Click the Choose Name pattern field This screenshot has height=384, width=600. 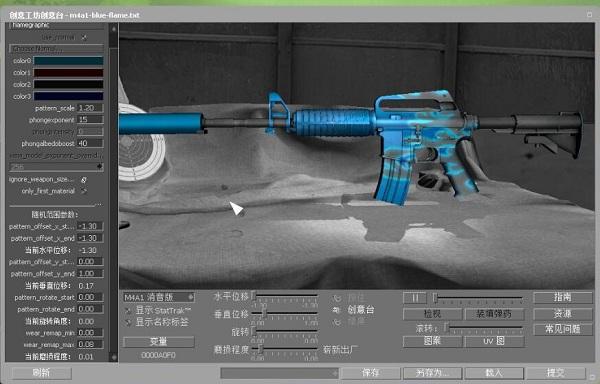(x=56, y=49)
